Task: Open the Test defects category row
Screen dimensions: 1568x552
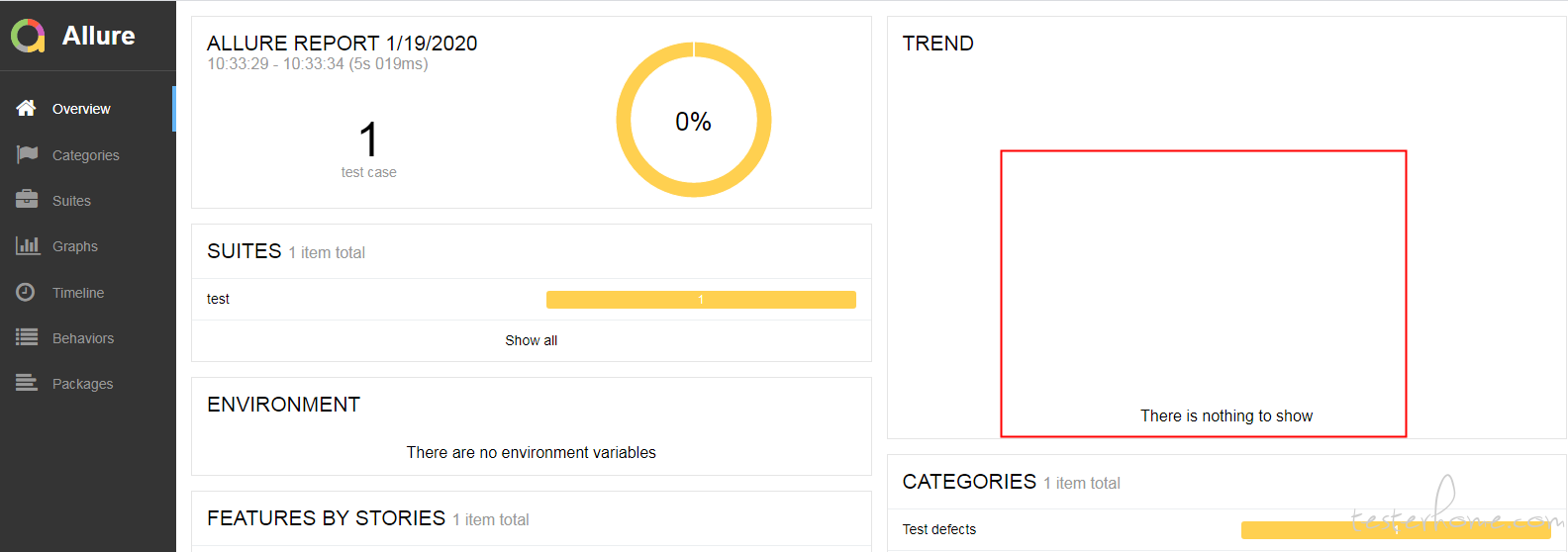Action: 1226,529
